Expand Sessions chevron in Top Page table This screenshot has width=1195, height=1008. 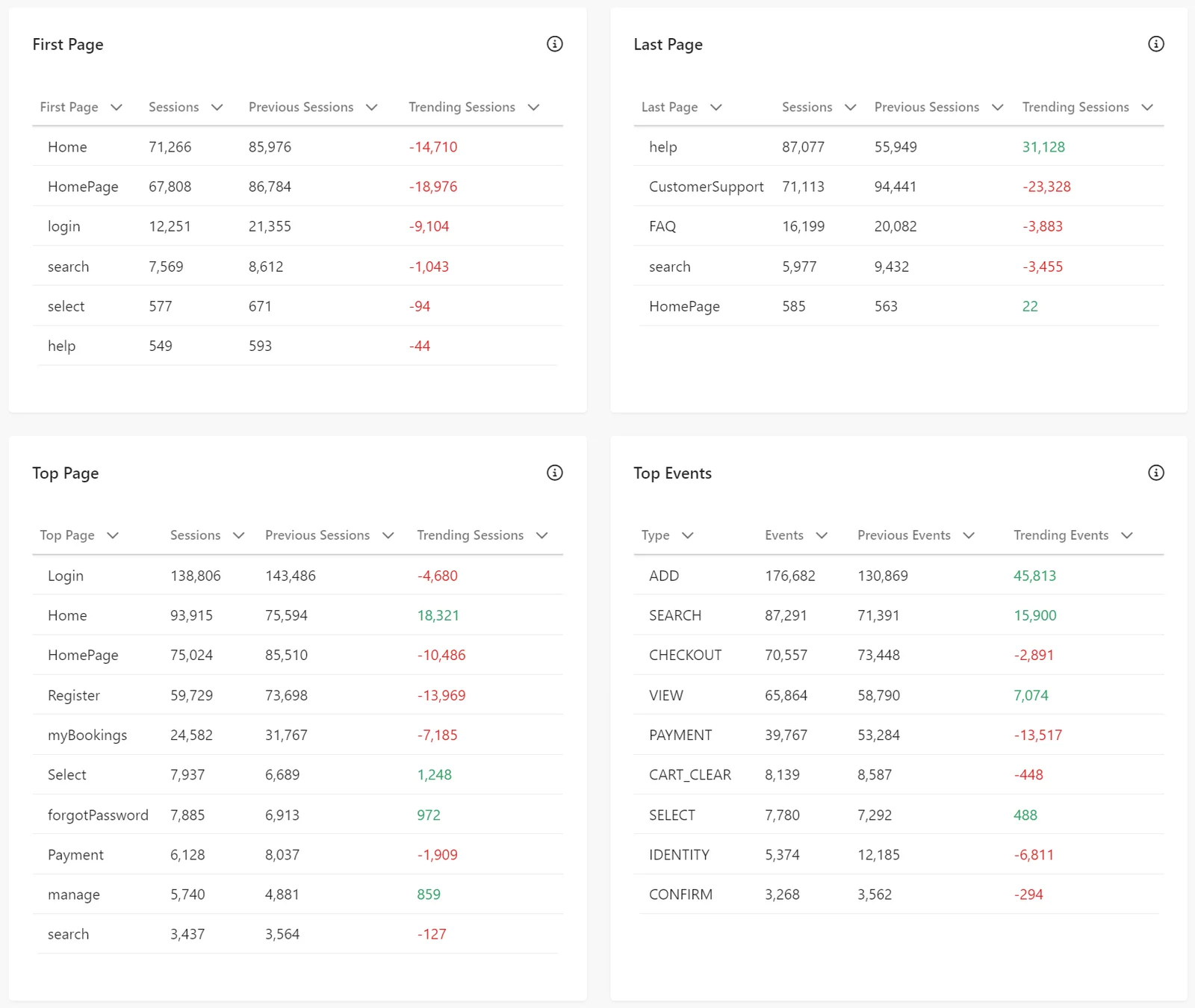point(238,535)
